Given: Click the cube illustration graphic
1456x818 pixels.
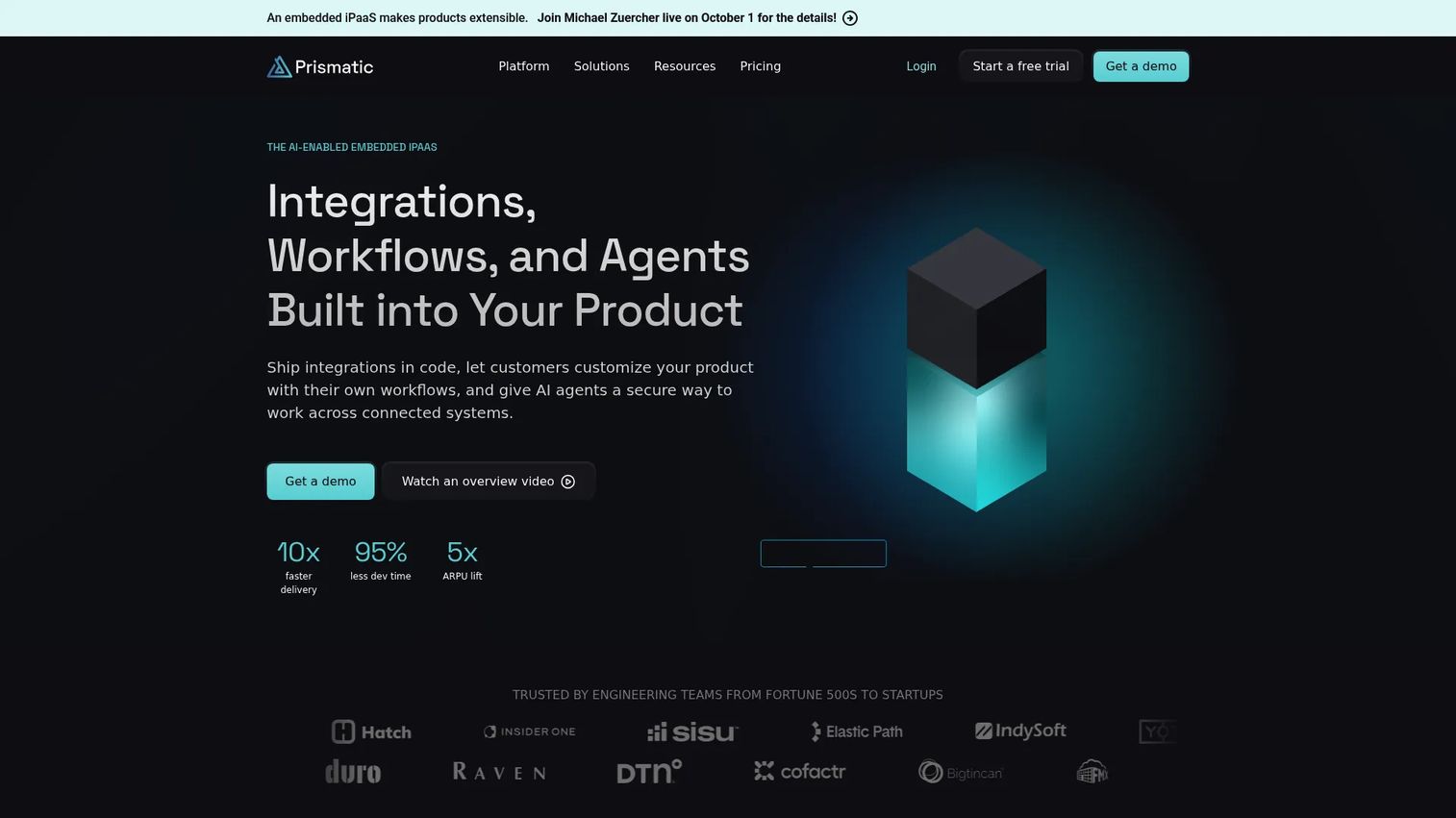Looking at the screenshot, I should [x=976, y=370].
